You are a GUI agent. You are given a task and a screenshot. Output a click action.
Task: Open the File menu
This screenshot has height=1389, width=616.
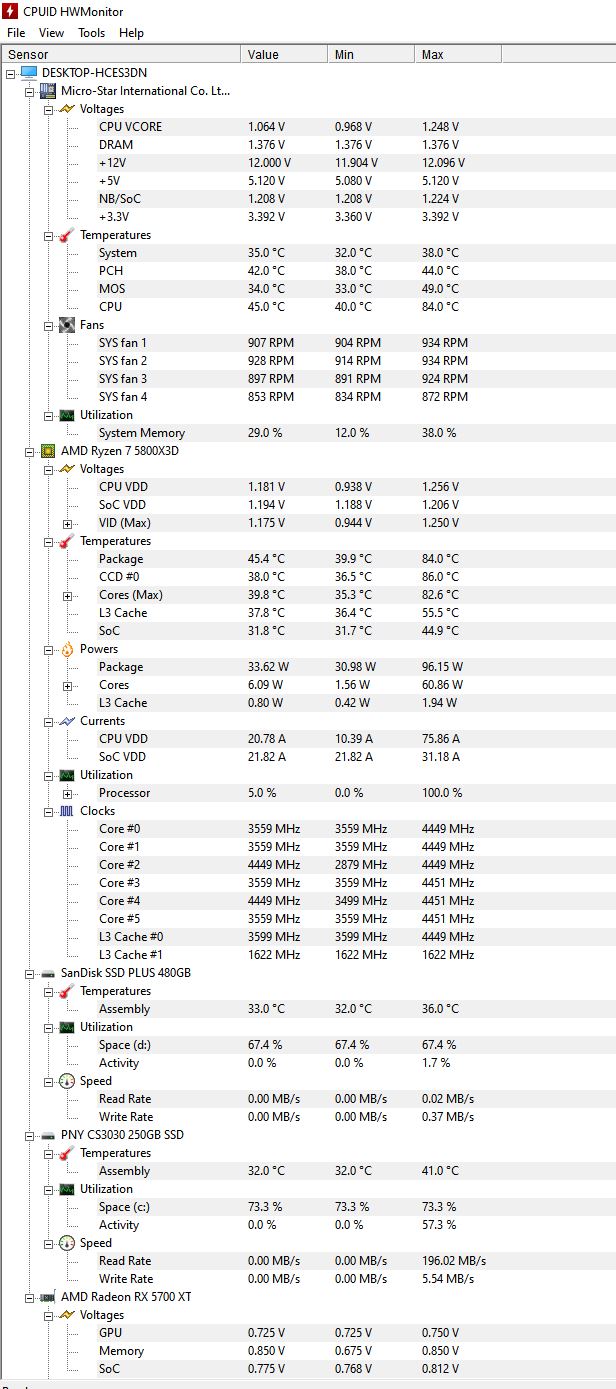pyautogui.click(x=16, y=33)
